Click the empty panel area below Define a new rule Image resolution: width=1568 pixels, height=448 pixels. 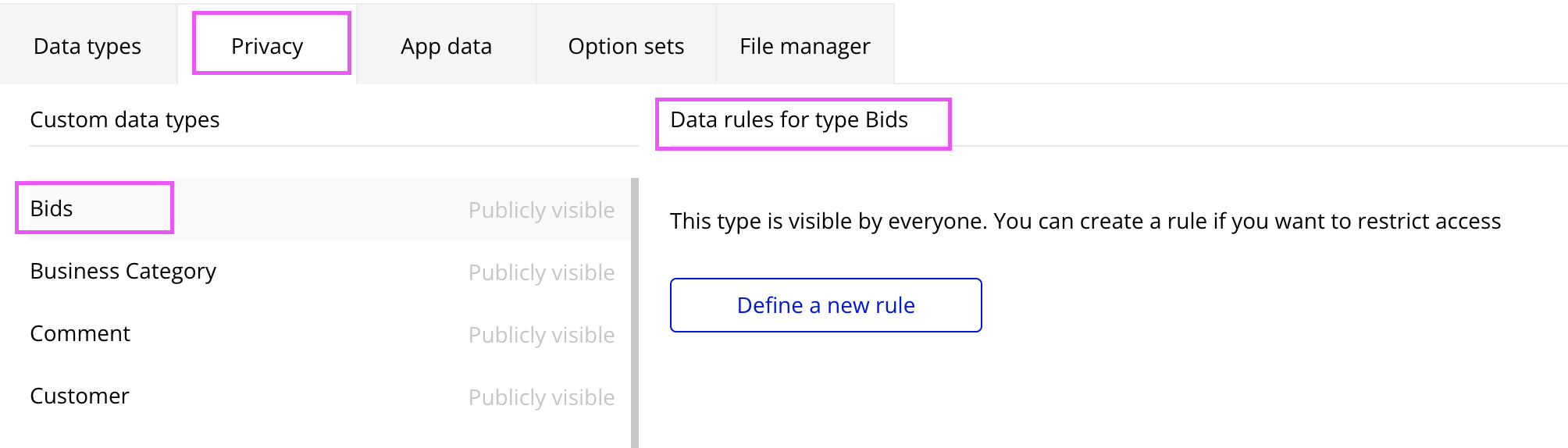[1093, 390]
